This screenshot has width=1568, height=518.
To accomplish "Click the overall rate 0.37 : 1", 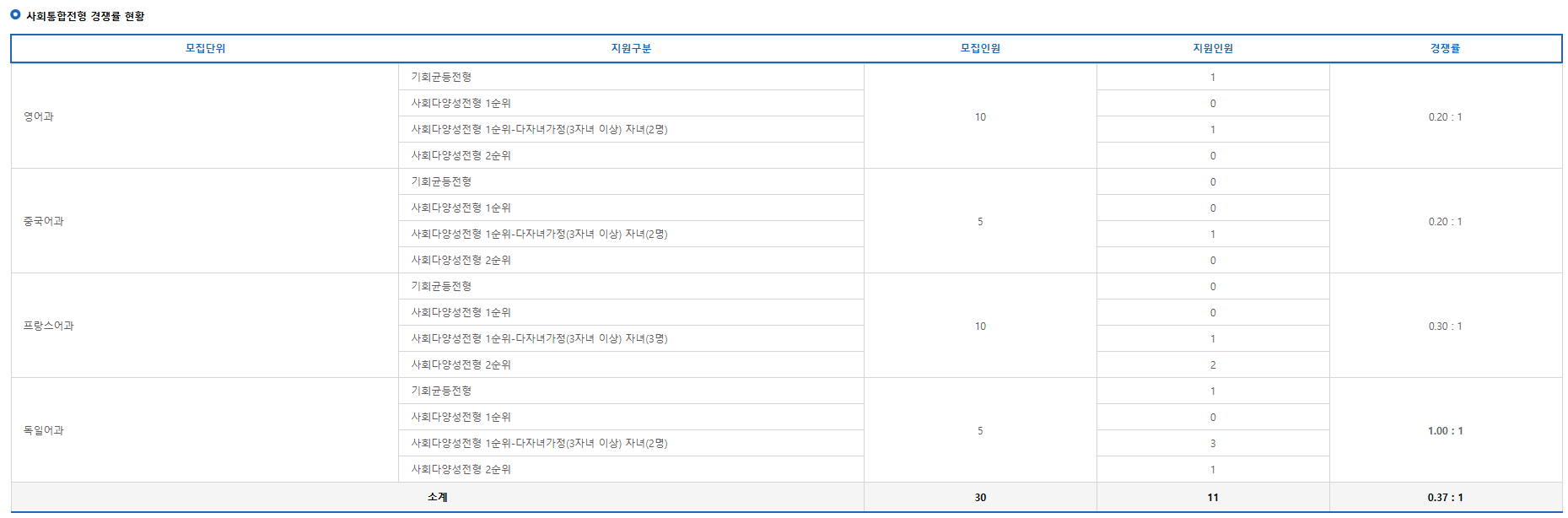I will tap(1445, 498).
